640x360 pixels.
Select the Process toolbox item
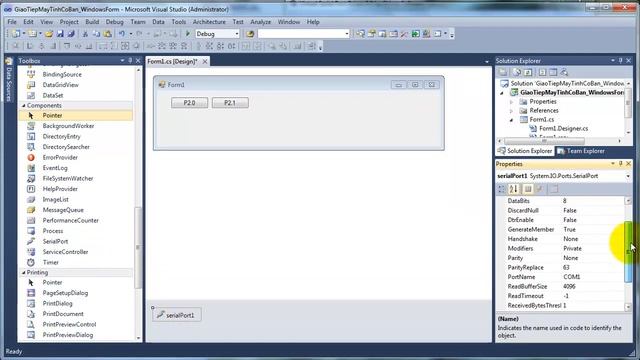pos(53,231)
